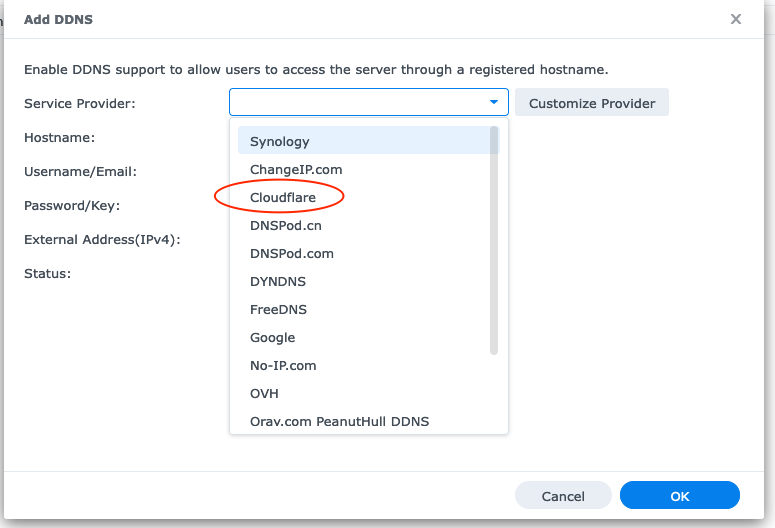Click the Hostname label

click(59, 137)
